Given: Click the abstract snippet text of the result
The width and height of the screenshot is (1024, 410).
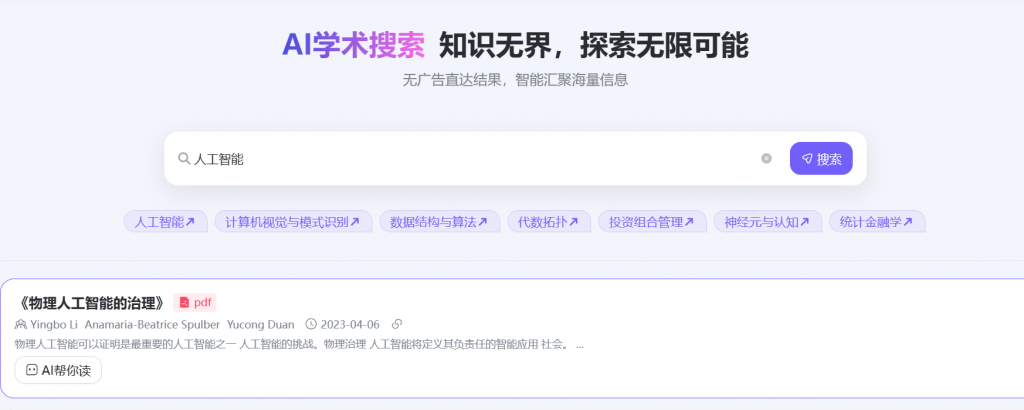Looking at the screenshot, I should pyautogui.click(x=299, y=345).
